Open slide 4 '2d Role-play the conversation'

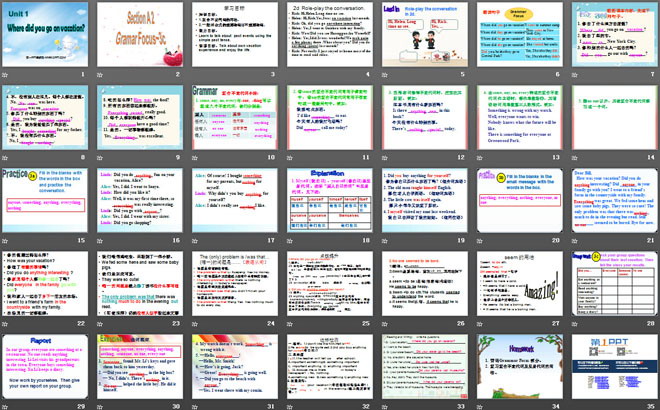(x=330, y=34)
